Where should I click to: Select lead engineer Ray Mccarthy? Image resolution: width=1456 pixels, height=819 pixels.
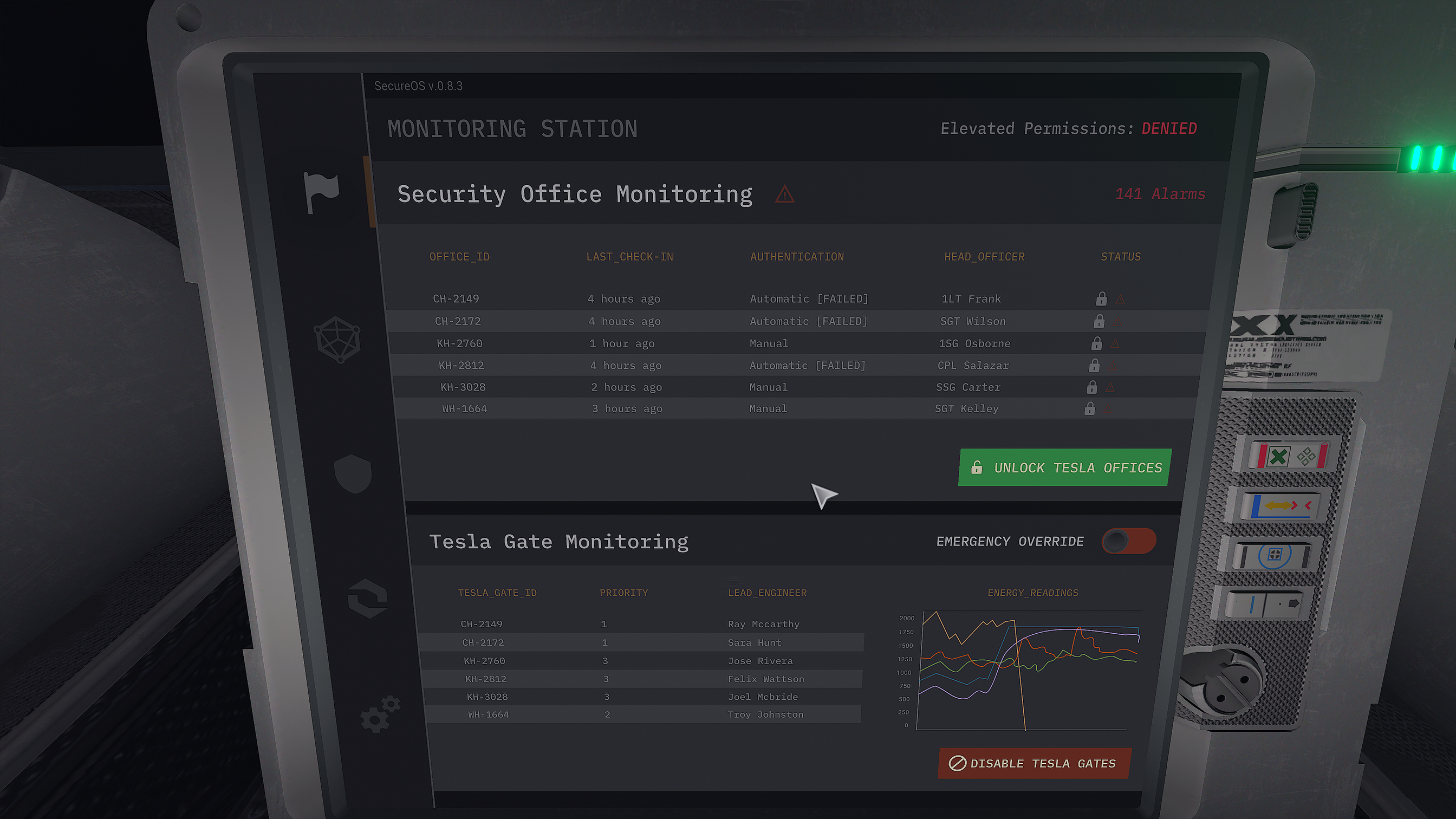(764, 623)
